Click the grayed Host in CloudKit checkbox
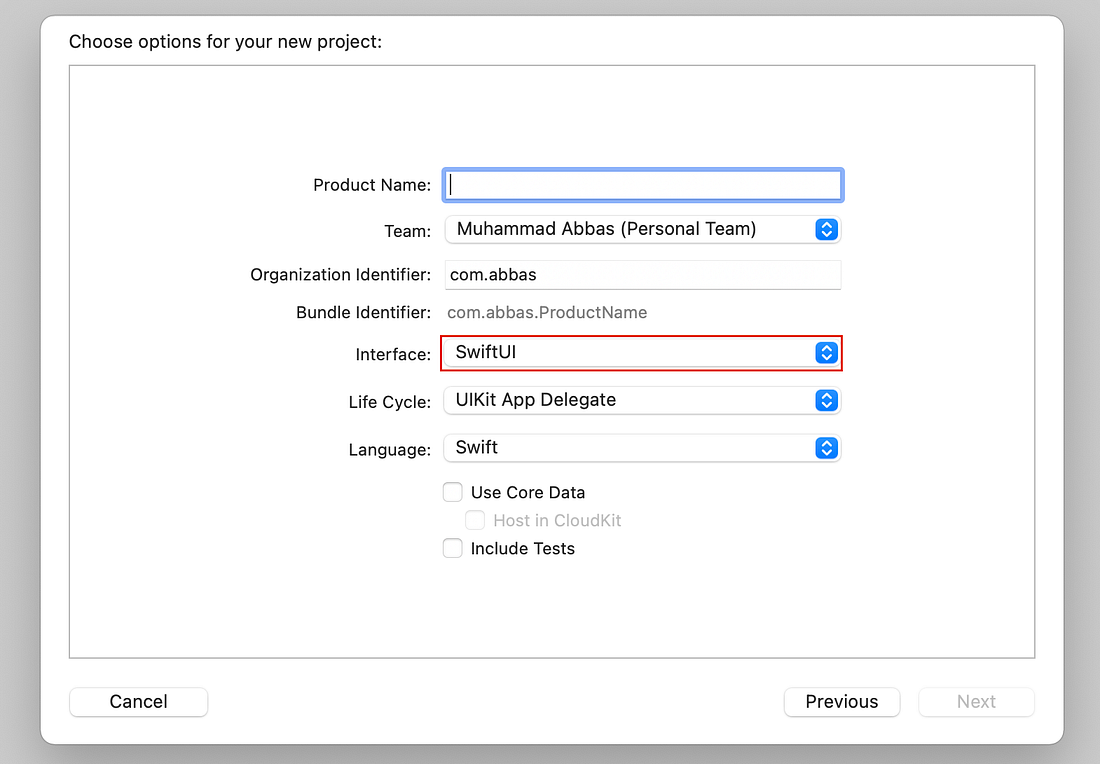 tap(475, 520)
